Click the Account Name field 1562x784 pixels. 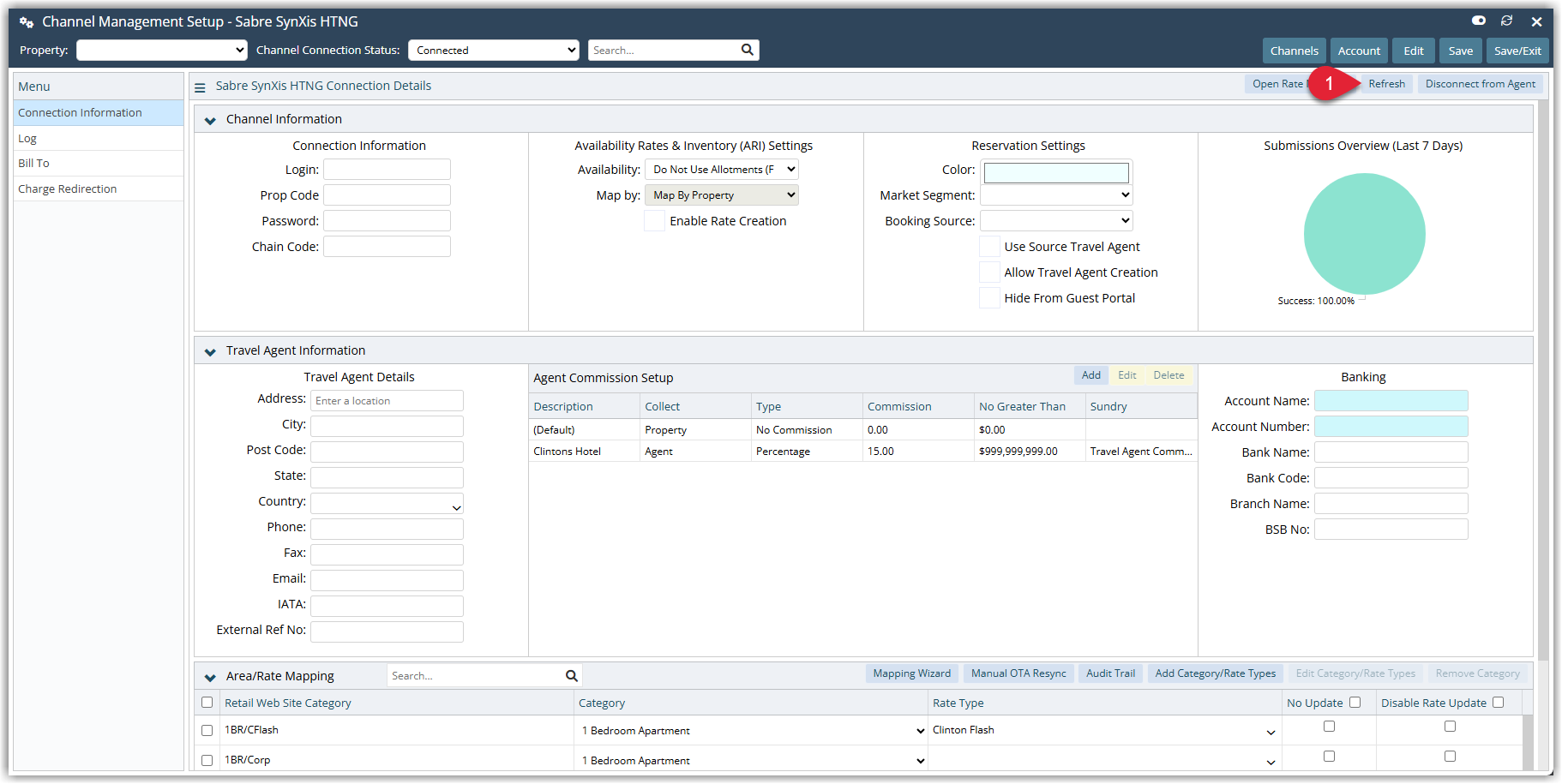click(1391, 401)
